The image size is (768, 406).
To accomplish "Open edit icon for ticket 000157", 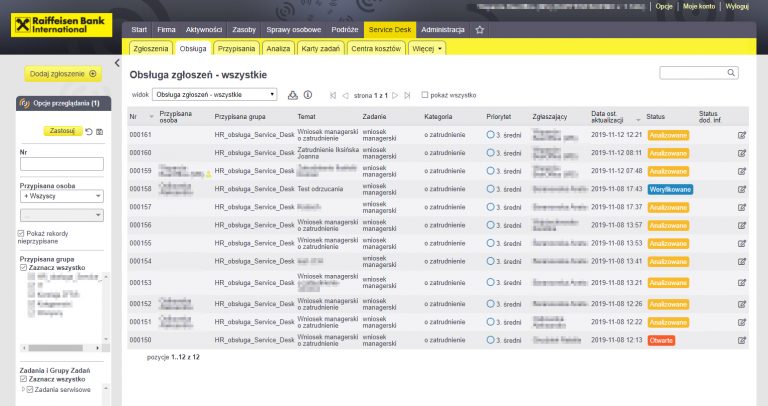I will pyautogui.click(x=742, y=207).
